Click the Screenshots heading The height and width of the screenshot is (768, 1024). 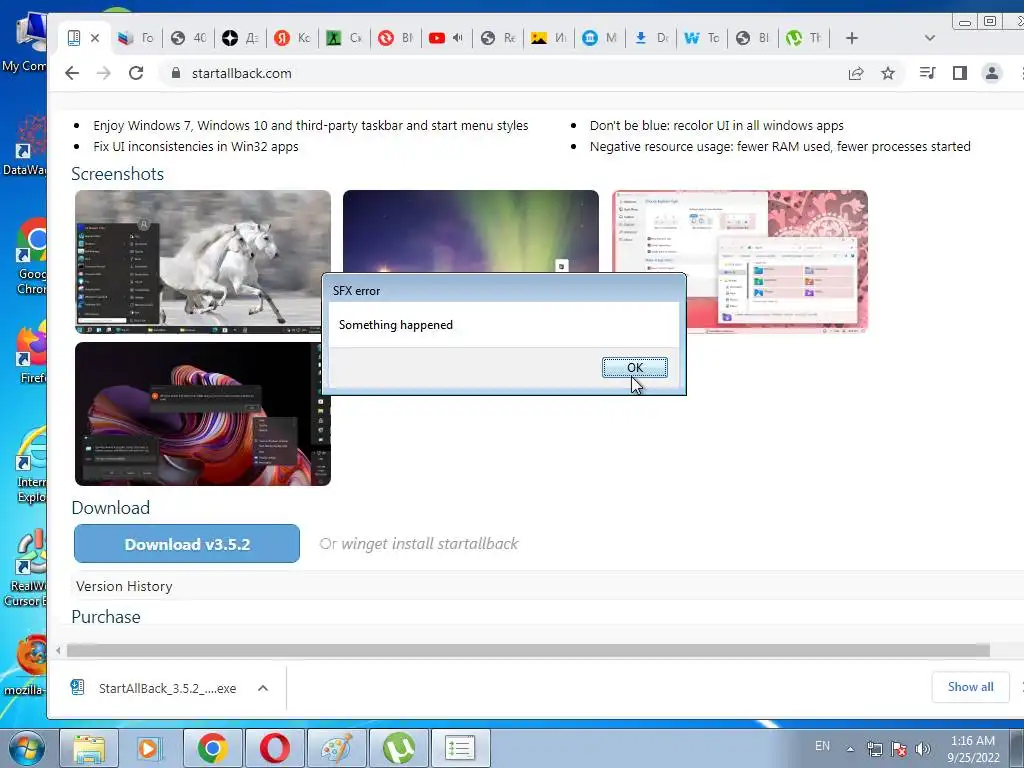coord(118,174)
